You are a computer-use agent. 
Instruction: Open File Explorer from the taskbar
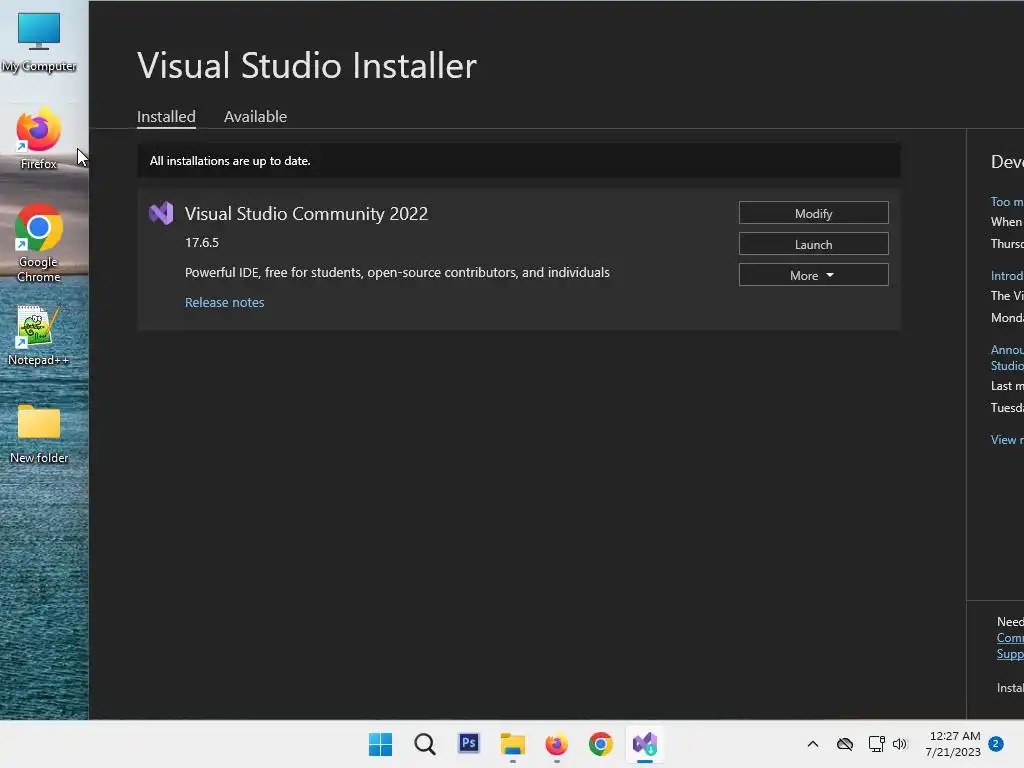tap(513, 744)
